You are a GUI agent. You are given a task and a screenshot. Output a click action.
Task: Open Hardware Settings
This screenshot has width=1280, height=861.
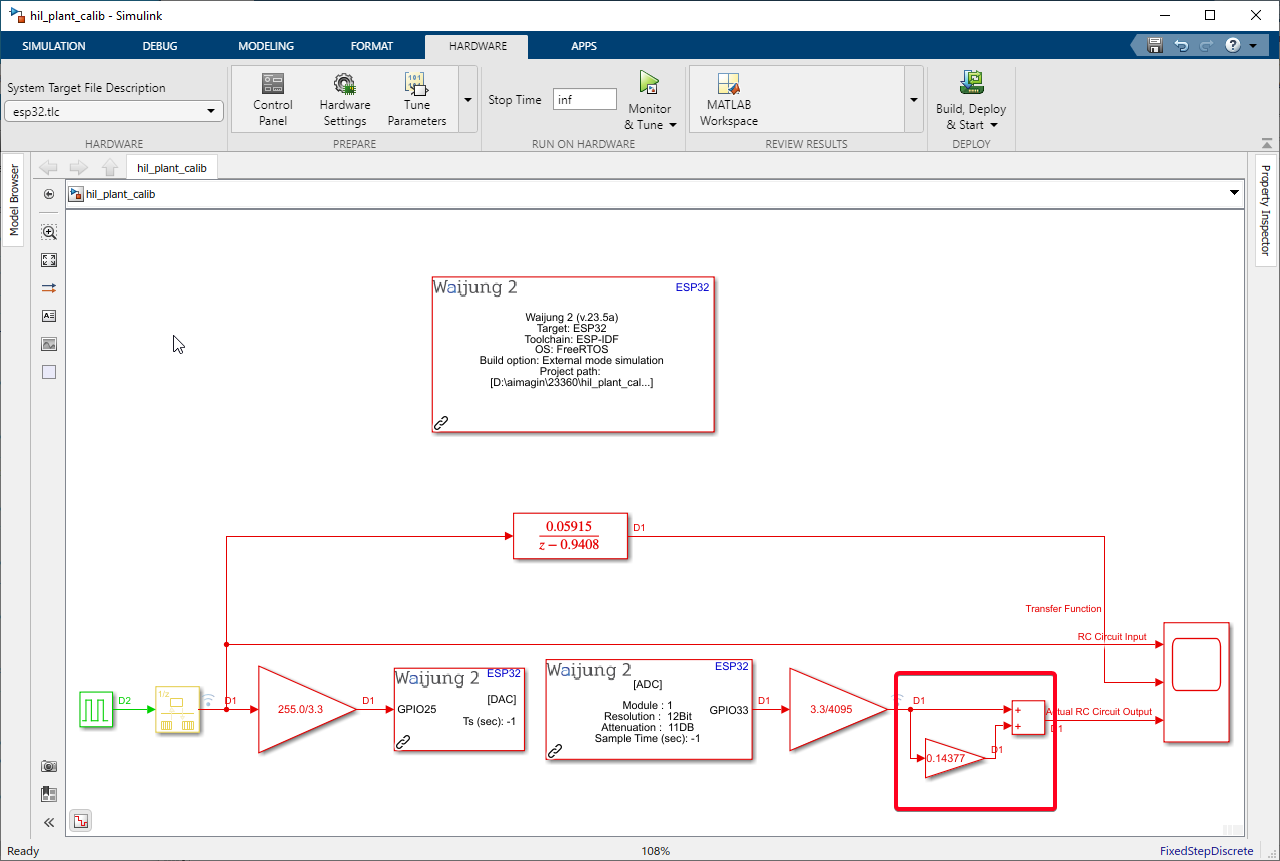[344, 98]
